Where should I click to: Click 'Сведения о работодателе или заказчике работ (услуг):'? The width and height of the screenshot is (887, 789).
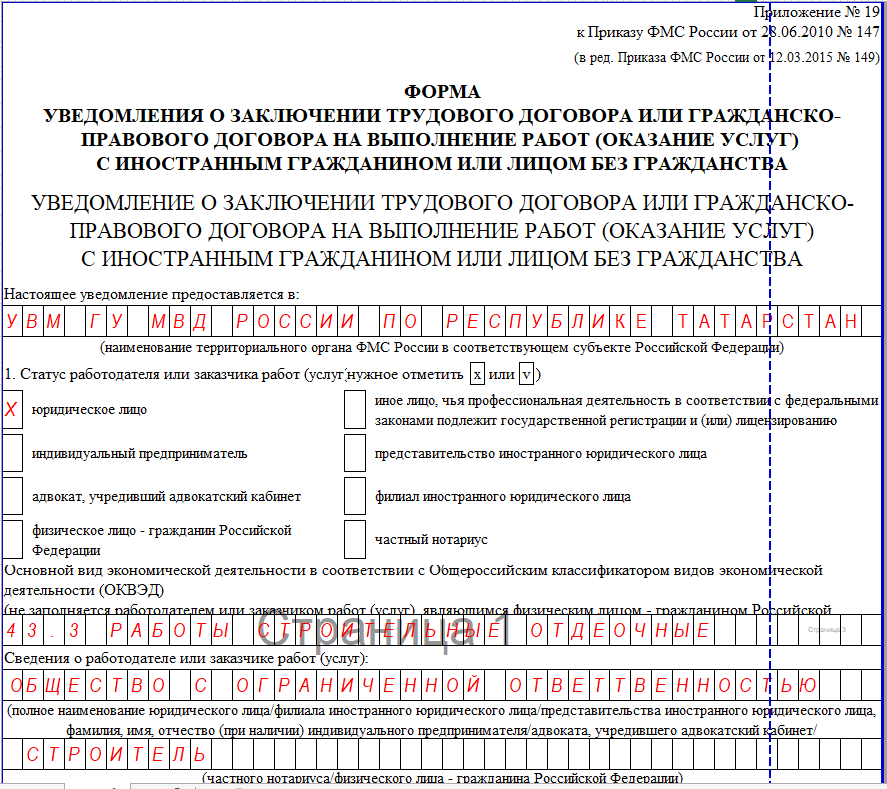click(x=186, y=658)
